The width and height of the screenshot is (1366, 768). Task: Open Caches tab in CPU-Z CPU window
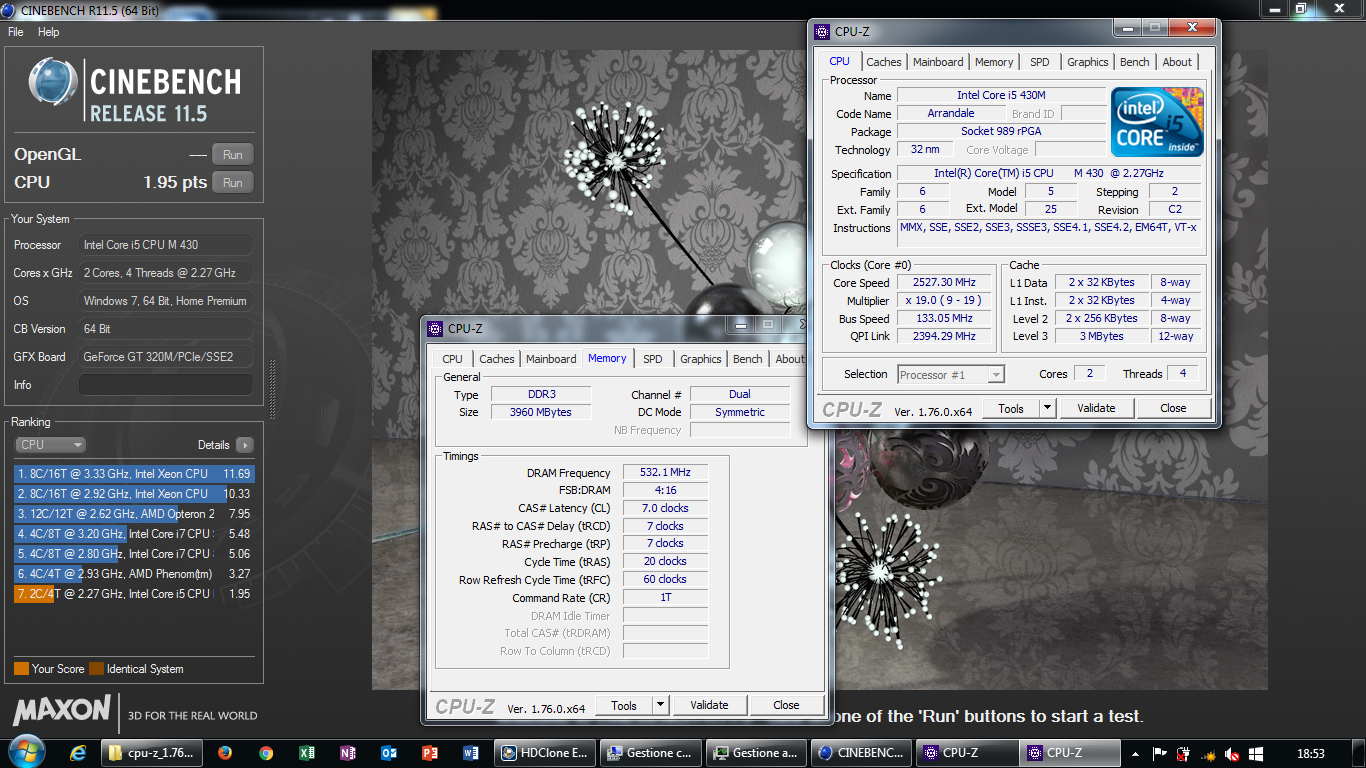[884, 62]
